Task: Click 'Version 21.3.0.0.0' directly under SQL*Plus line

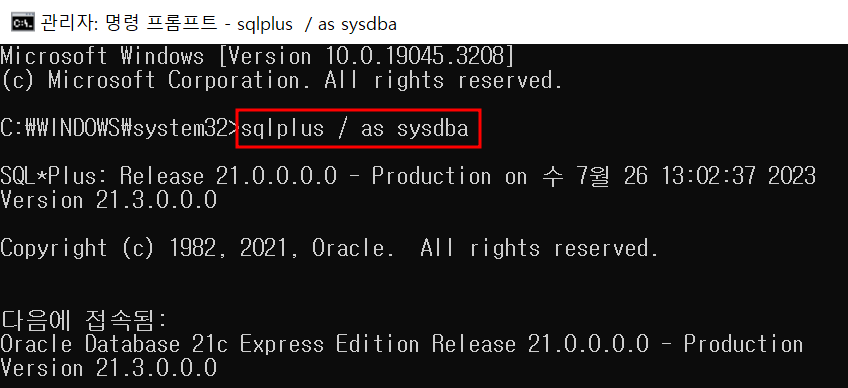Action: (108, 201)
